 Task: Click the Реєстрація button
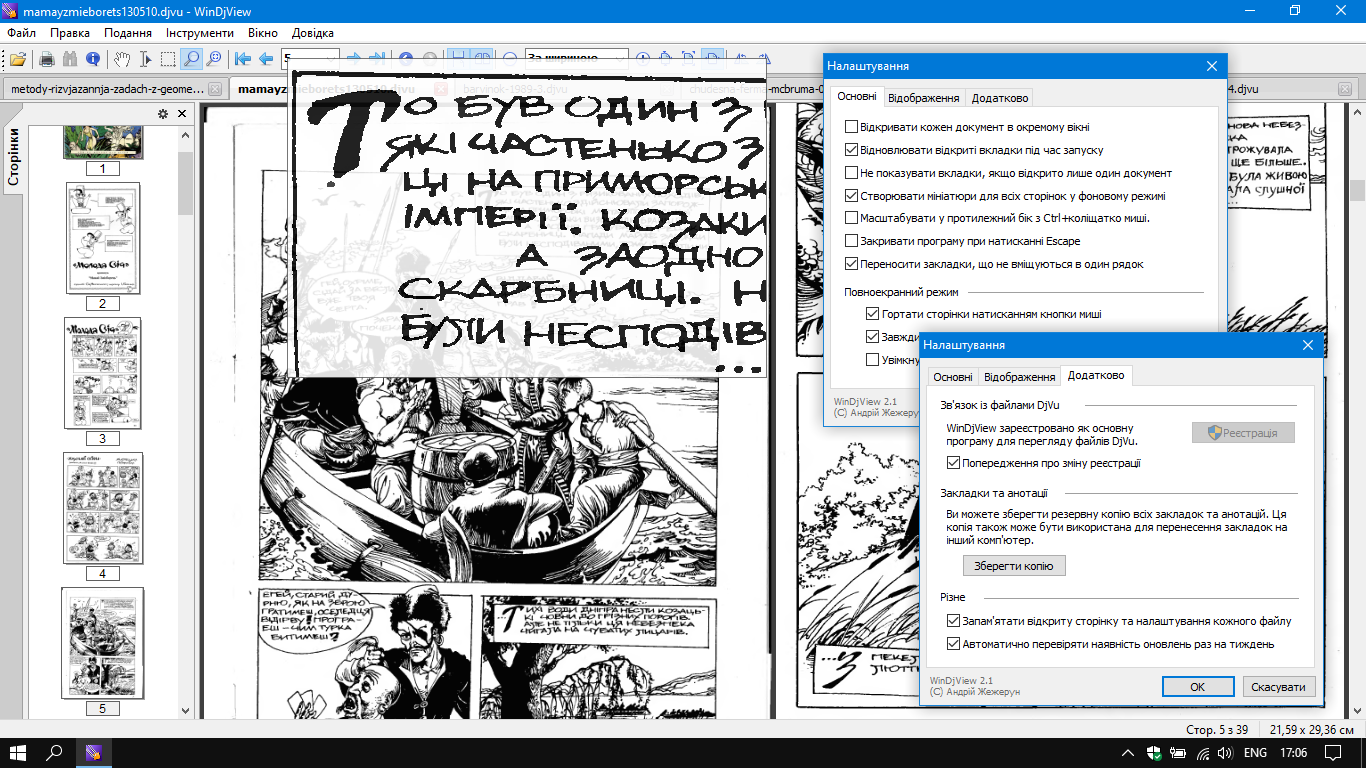coord(1243,433)
